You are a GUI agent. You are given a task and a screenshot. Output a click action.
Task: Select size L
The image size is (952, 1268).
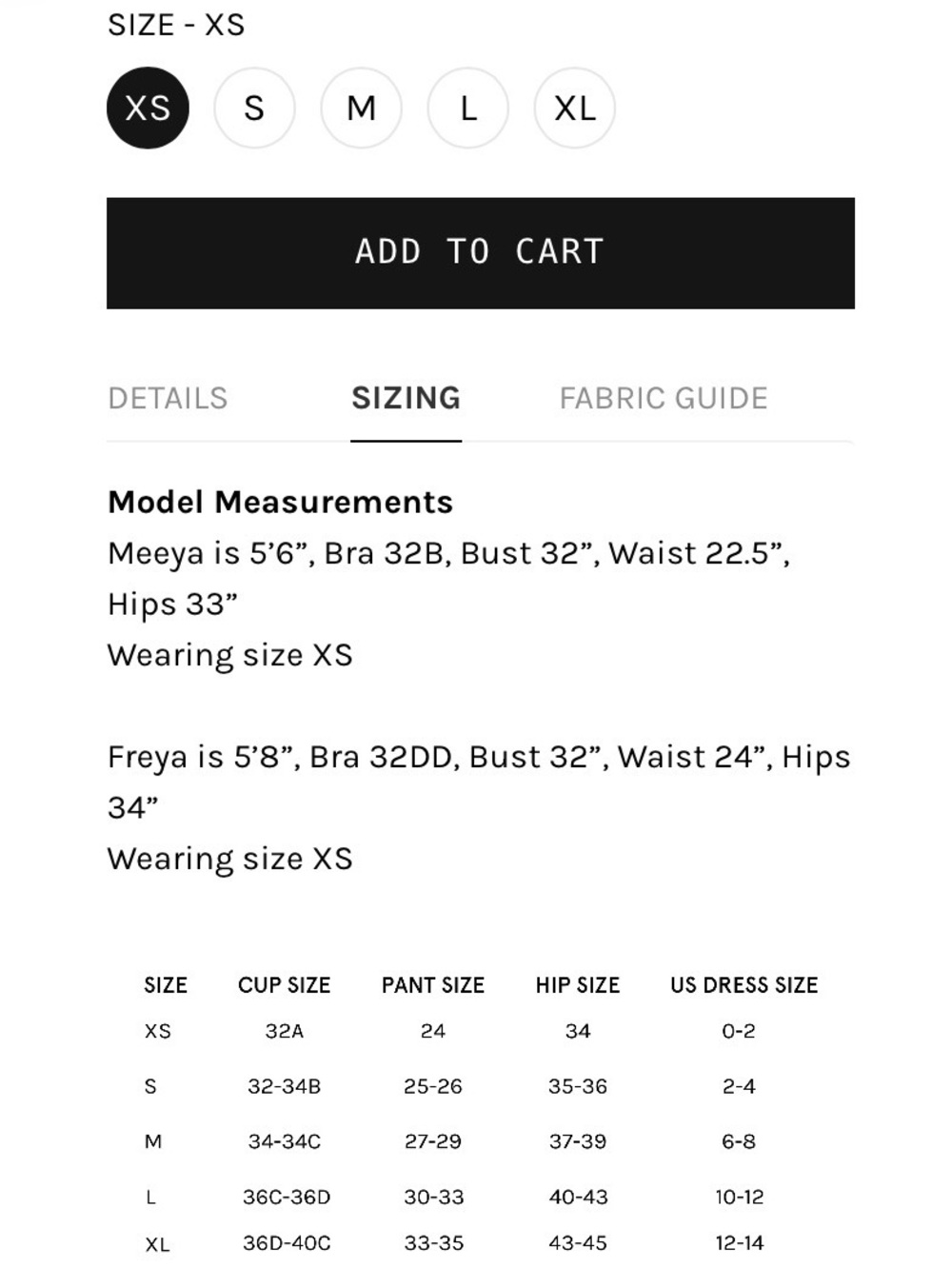(x=467, y=108)
